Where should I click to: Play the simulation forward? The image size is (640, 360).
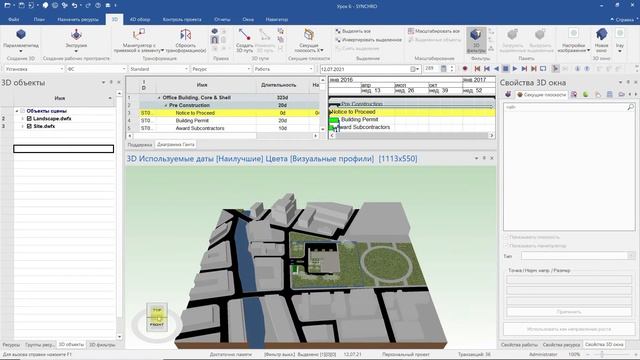click(515, 69)
